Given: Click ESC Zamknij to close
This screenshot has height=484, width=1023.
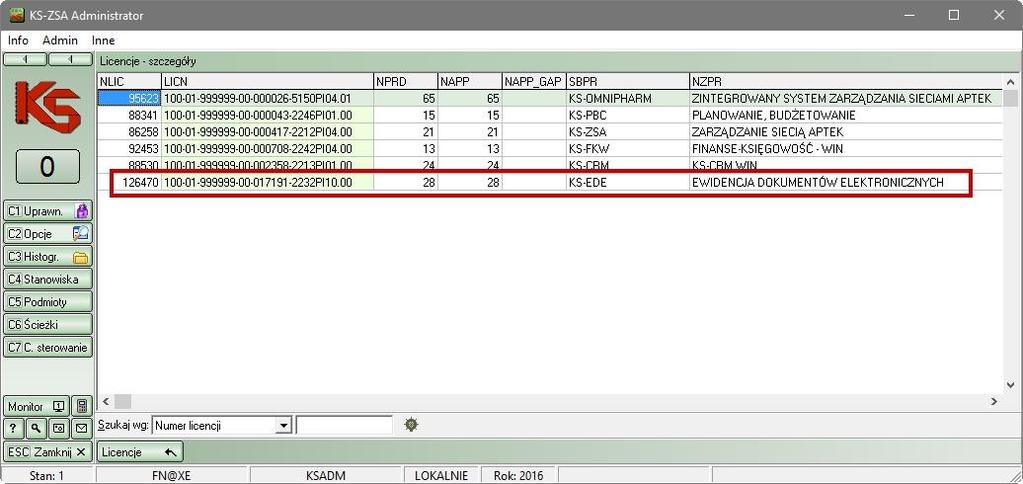Looking at the screenshot, I should (48, 451).
